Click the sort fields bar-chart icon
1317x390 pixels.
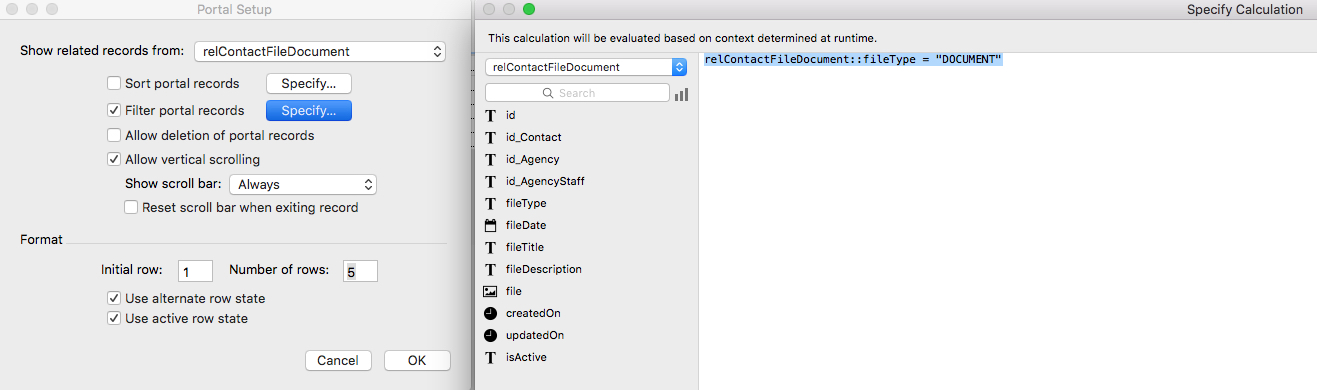click(x=681, y=94)
